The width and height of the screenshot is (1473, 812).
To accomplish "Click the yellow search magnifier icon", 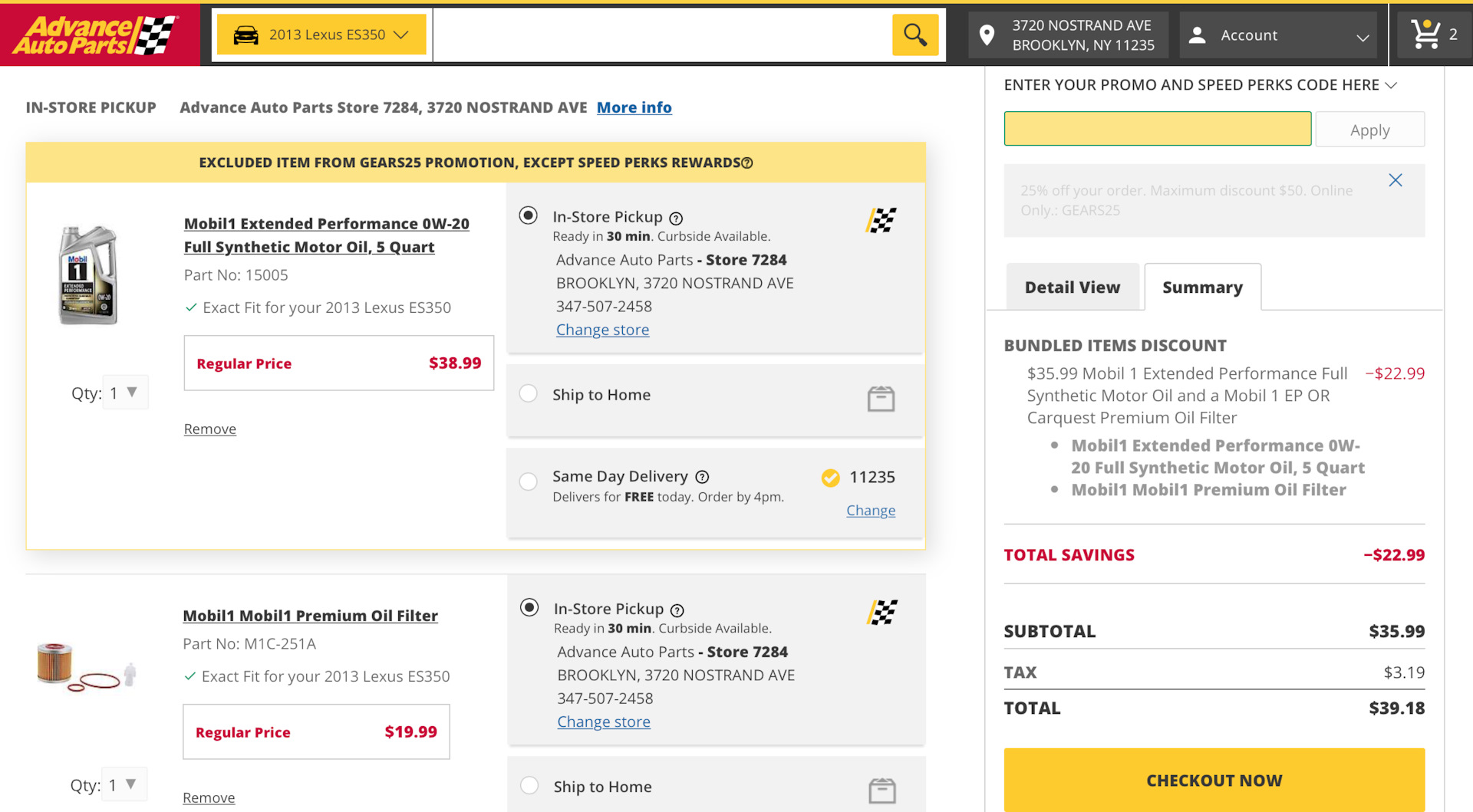I will (914, 35).
